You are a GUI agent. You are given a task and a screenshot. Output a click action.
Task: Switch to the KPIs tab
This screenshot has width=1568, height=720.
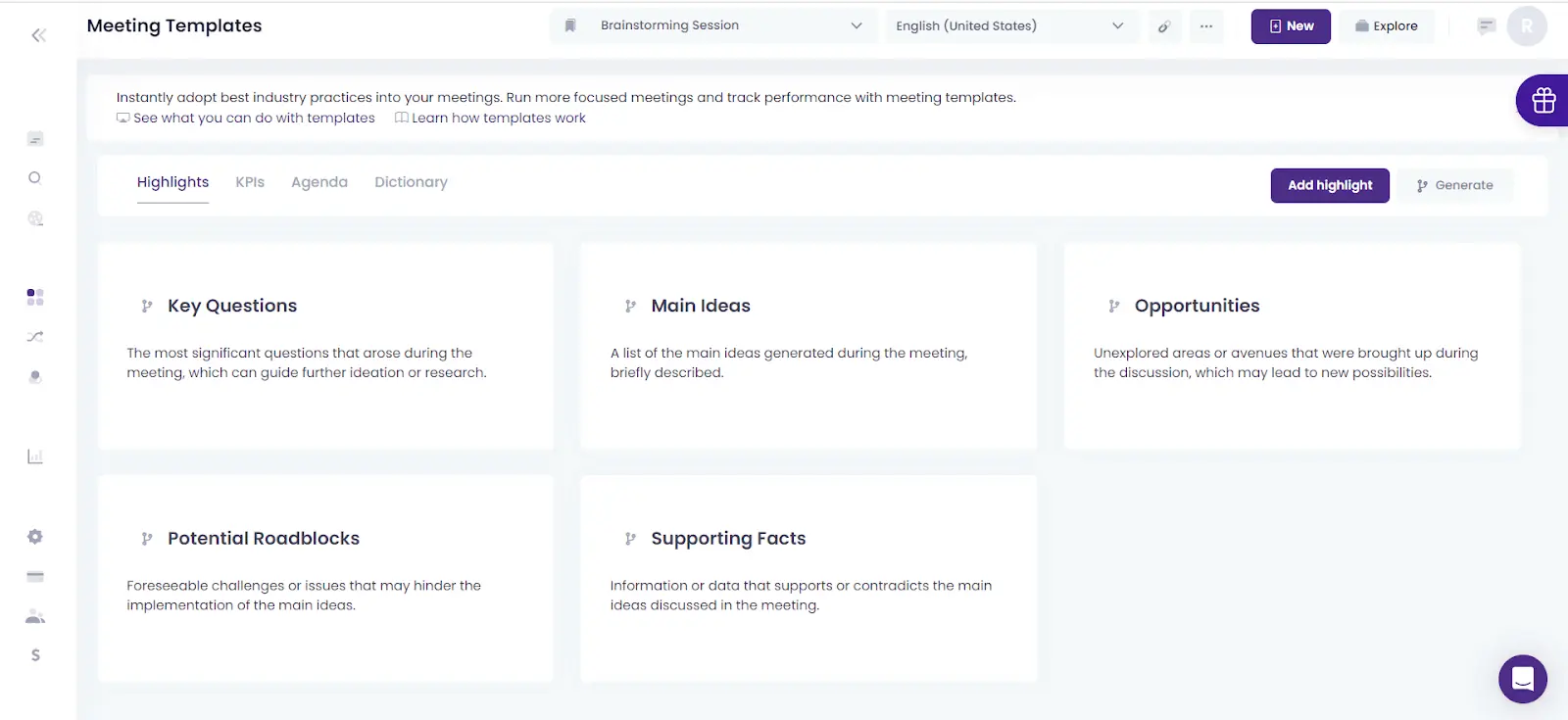tap(250, 182)
